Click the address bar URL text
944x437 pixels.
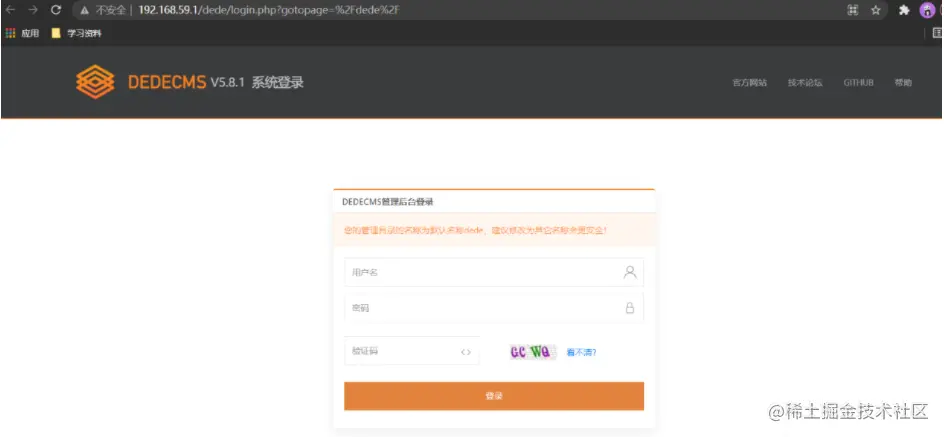pyautogui.click(x=269, y=10)
